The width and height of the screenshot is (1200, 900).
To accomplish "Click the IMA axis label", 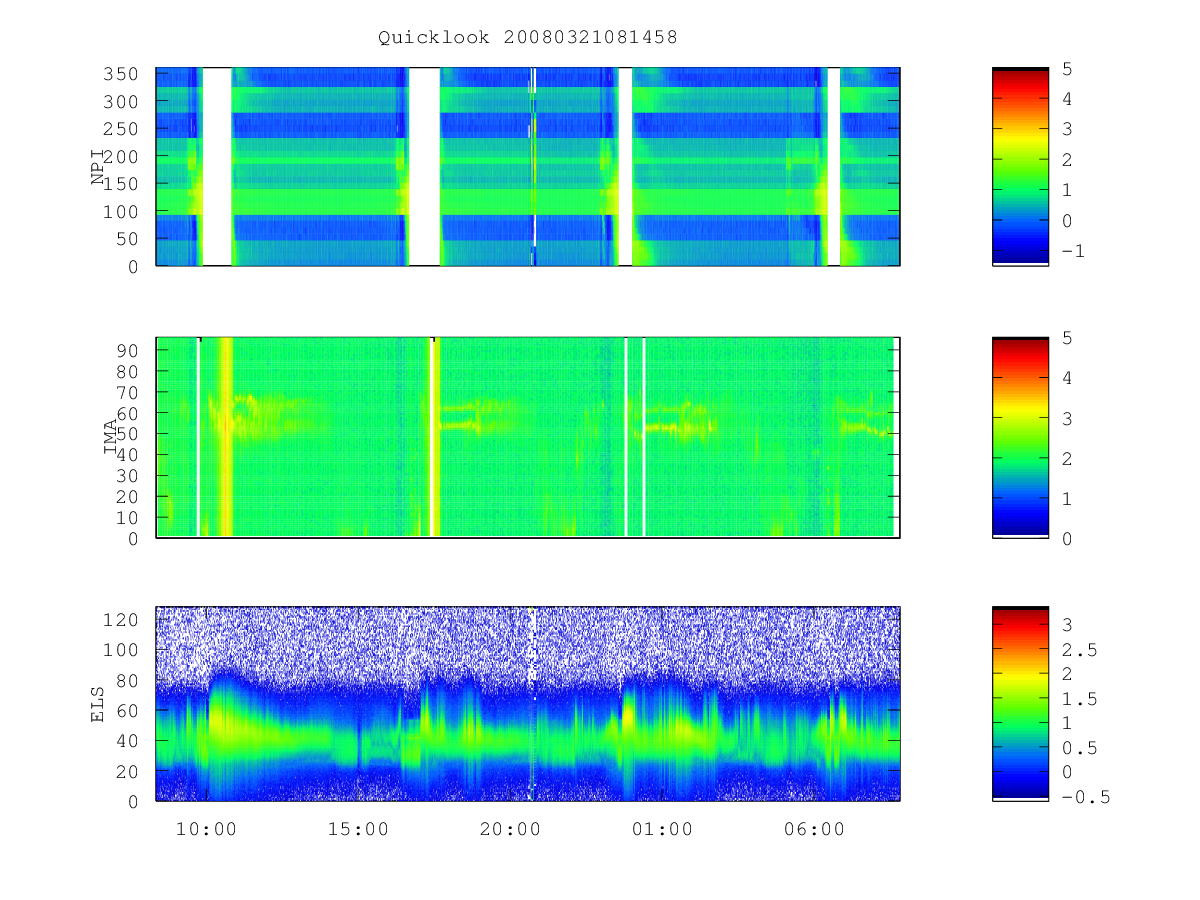I will [x=111, y=437].
